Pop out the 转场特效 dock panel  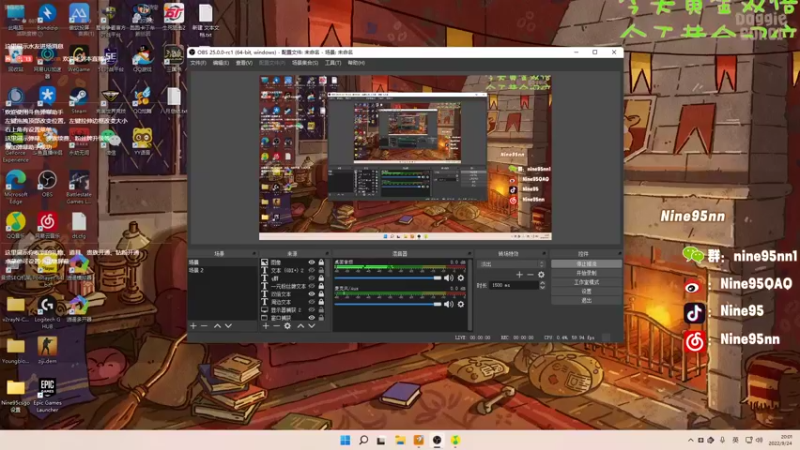tap(544, 254)
